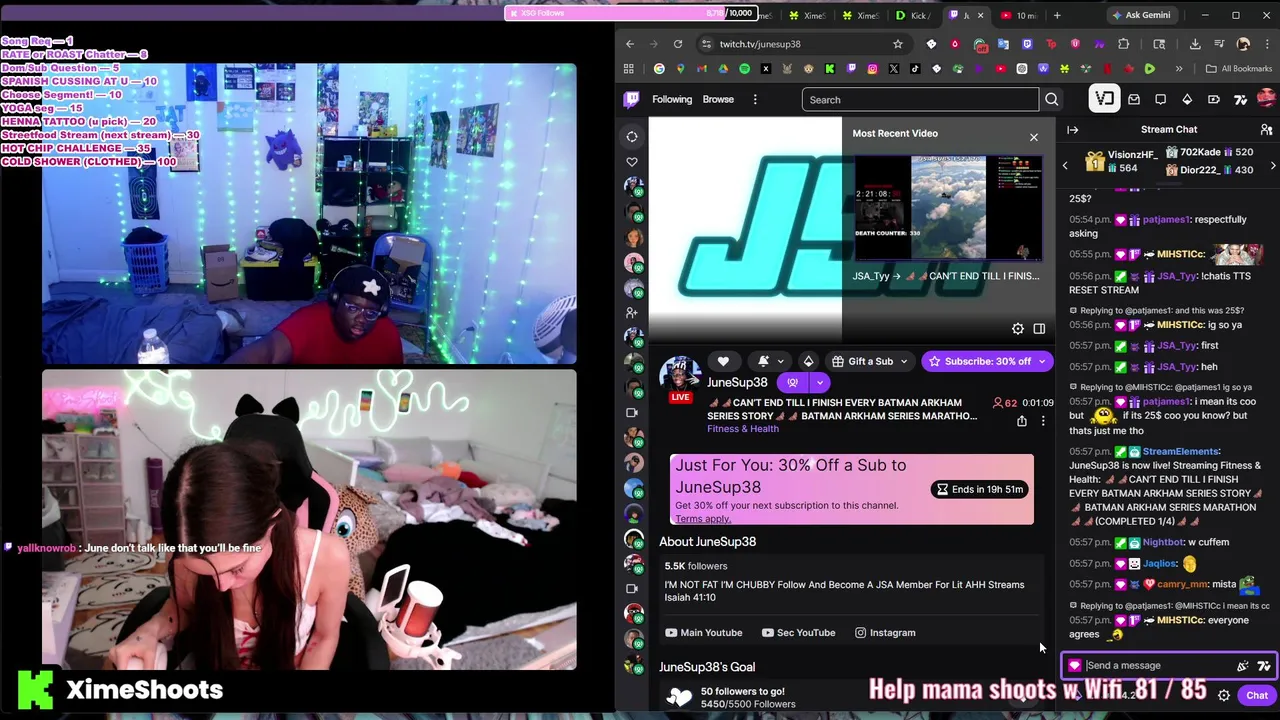Bookmark the page with the star icon
Viewport: 1280px width, 720px height.
(x=898, y=44)
